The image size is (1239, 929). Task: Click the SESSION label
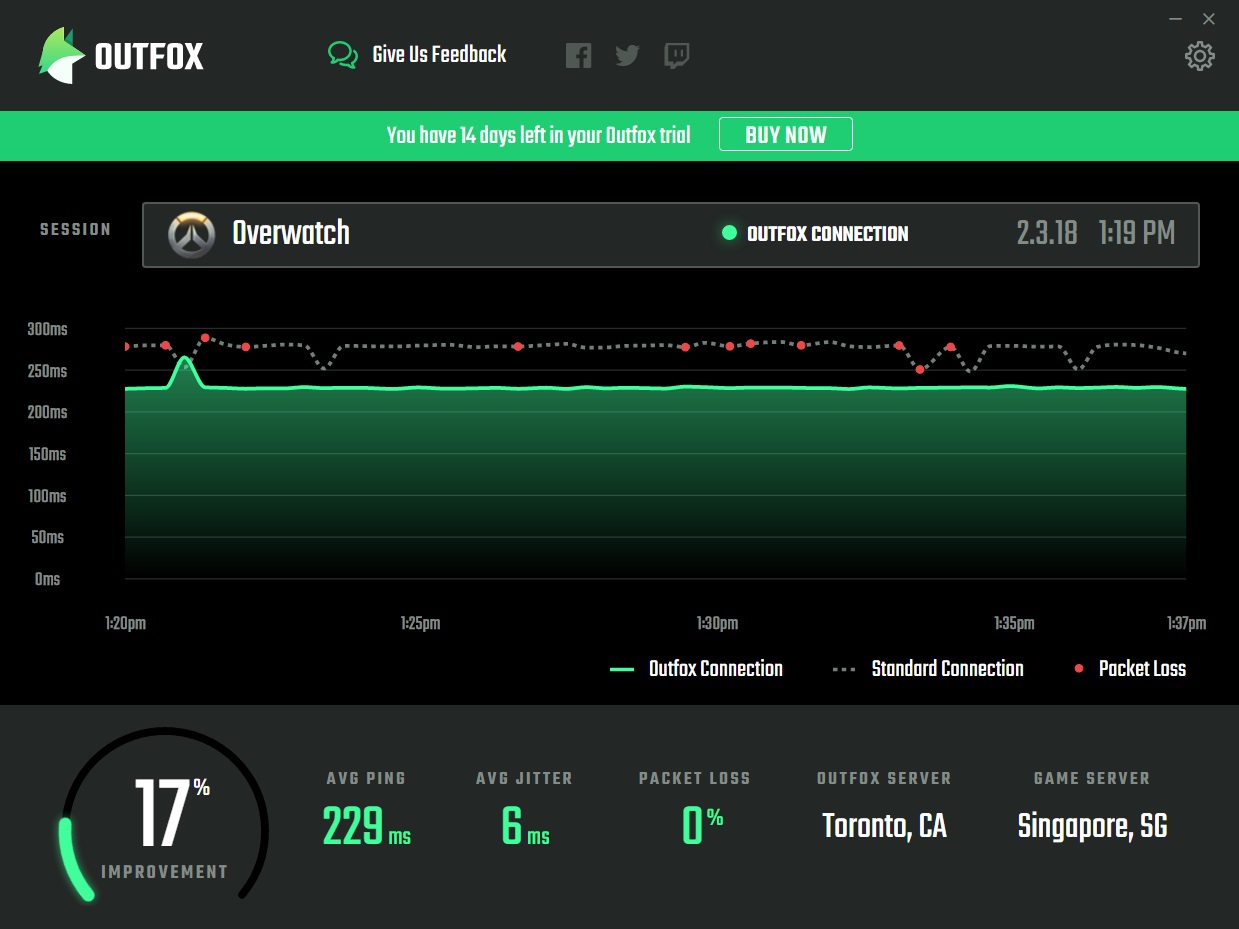pyautogui.click(x=76, y=230)
